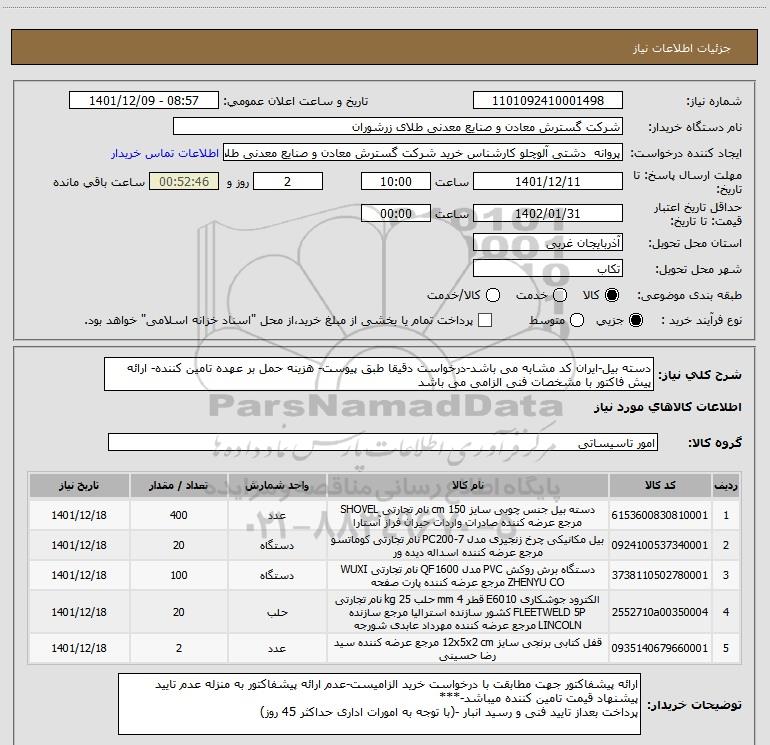Click the اطلاعات کالاهای مورد نیاز heading
The width and height of the screenshot is (770, 745).
(x=667, y=407)
